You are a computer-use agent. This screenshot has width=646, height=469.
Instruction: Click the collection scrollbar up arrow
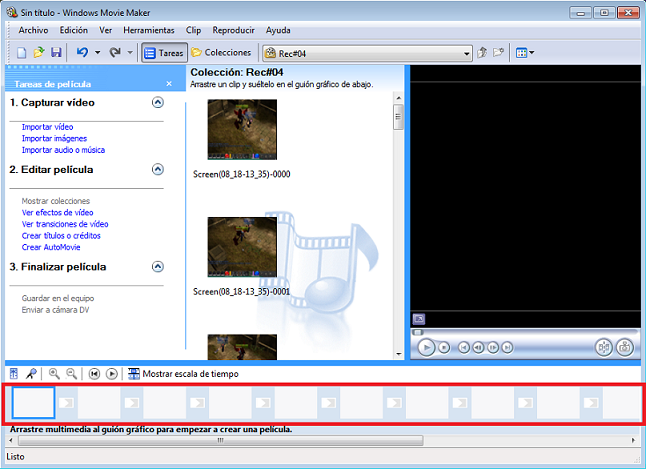click(398, 98)
